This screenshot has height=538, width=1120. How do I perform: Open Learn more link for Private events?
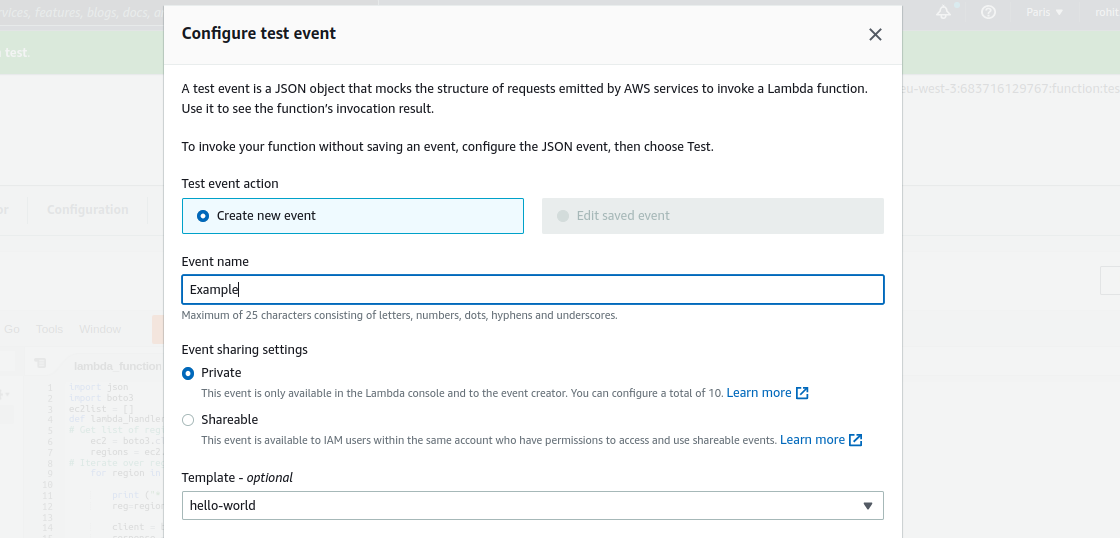[x=759, y=393]
